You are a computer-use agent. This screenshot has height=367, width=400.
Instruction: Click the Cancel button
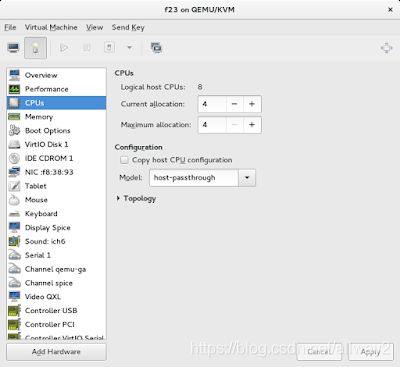click(x=319, y=352)
